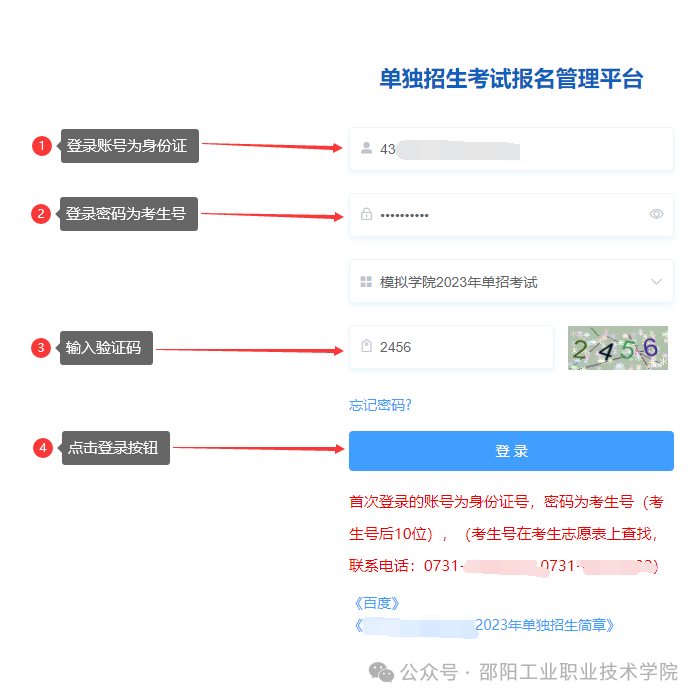Click the blue 登录 button
The height and width of the screenshot is (700, 700).
click(x=511, y=451)
